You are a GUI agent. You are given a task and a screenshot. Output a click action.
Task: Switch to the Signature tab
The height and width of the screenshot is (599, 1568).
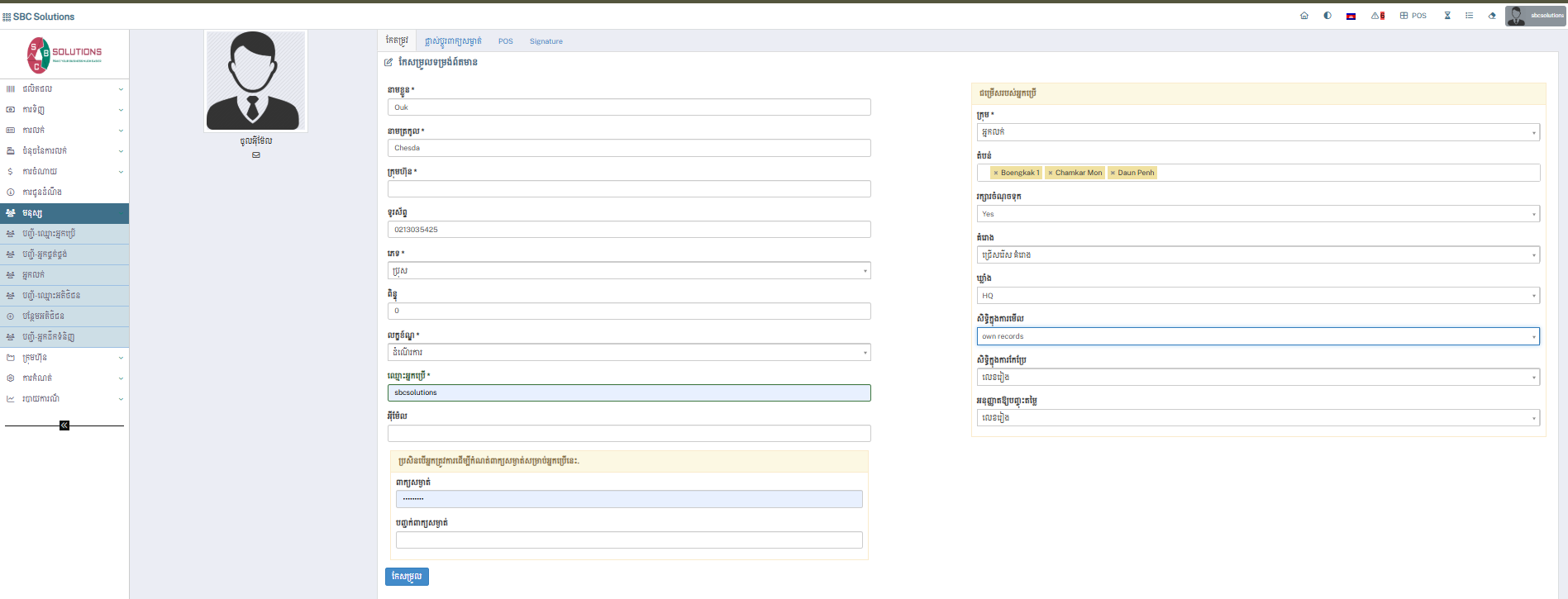point(546,41)
